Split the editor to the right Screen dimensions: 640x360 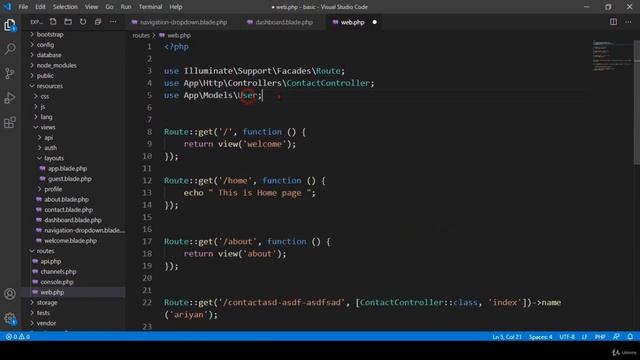613,22
